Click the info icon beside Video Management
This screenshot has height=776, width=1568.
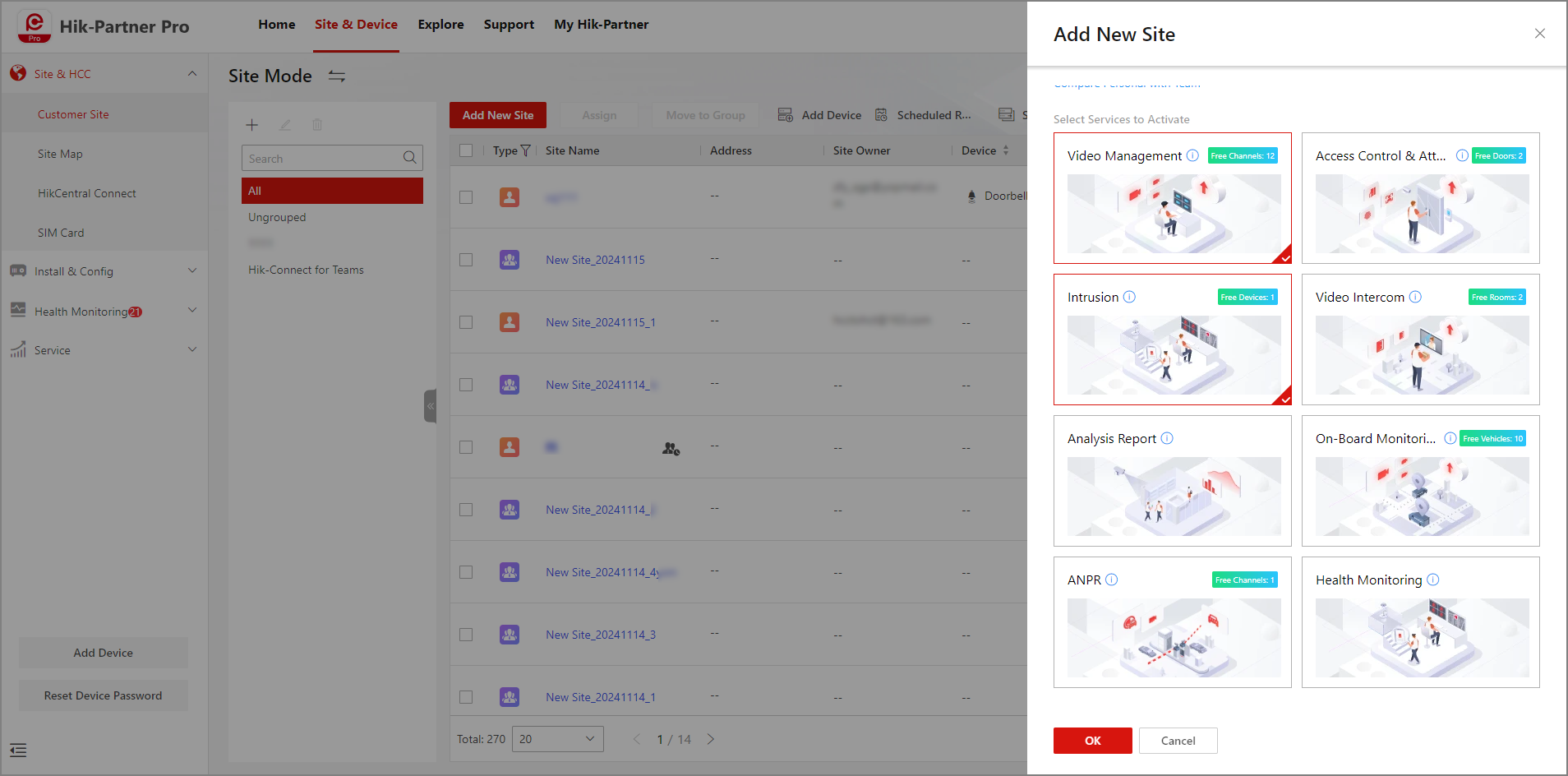click(x=1192, y=155)
